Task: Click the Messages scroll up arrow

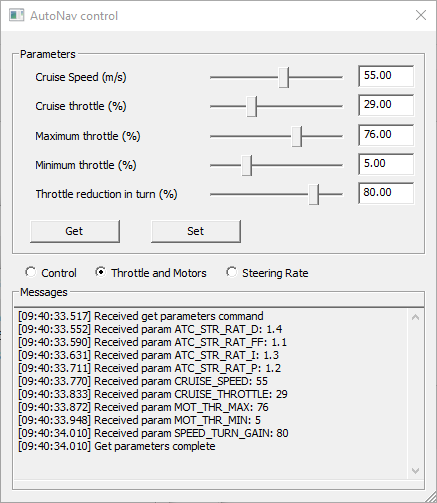Action: click(415, 317)
